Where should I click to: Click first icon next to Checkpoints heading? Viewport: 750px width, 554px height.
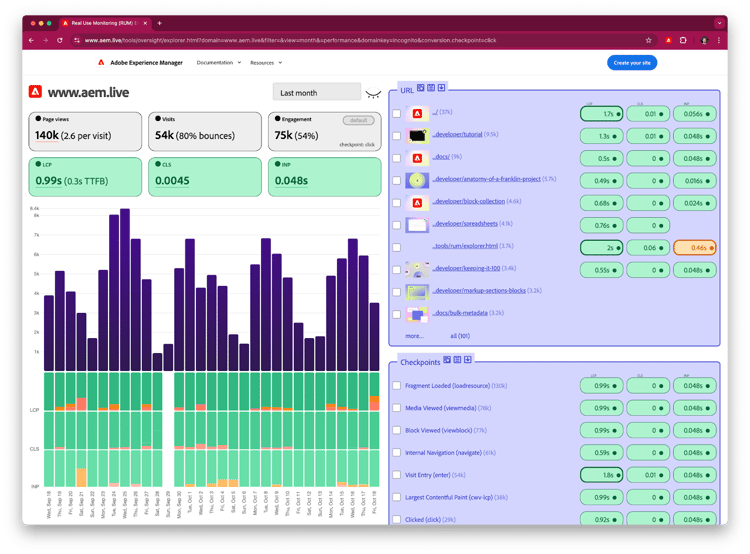point(447,359)
